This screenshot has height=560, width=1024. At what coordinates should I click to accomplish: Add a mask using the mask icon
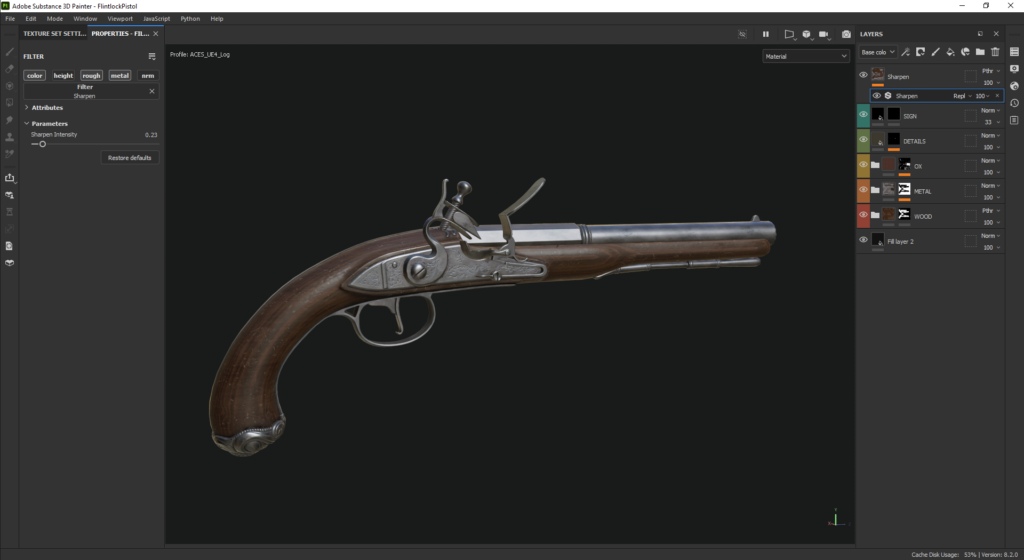coord(920,52)
